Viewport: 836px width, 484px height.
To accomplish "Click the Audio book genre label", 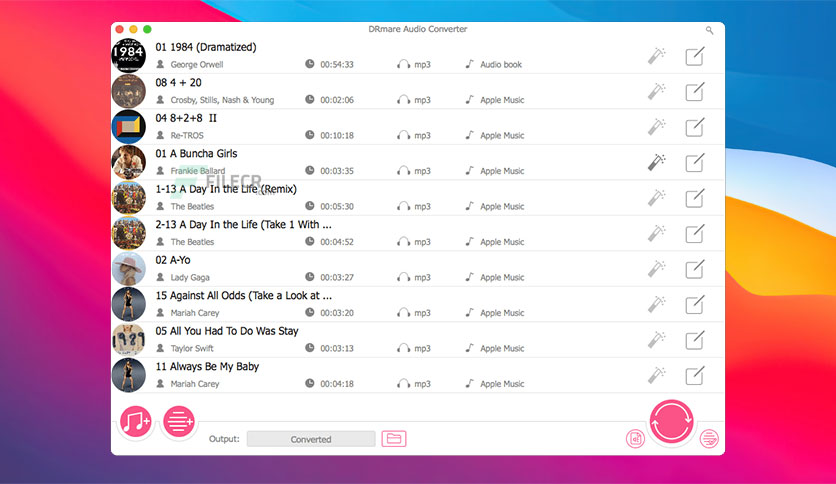I will click(501, 64).
